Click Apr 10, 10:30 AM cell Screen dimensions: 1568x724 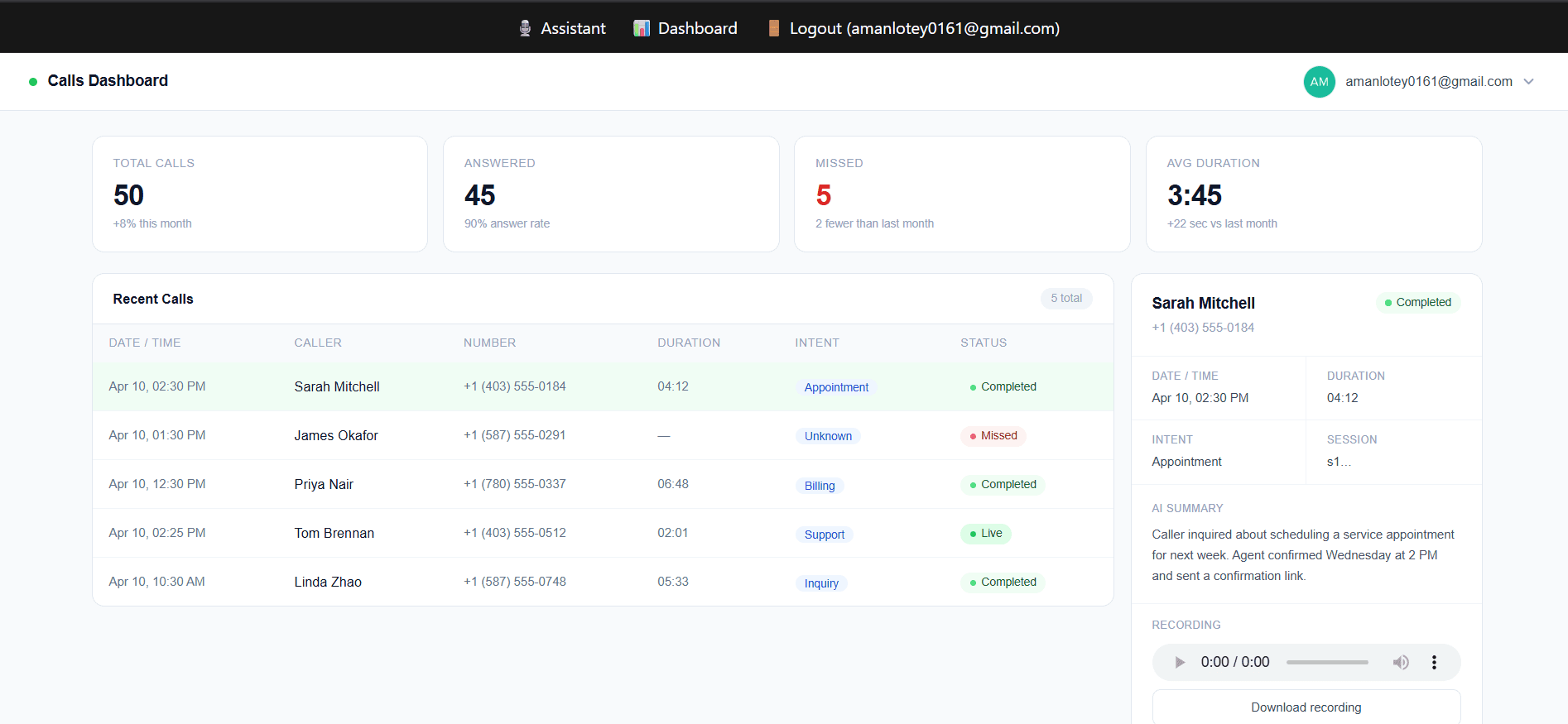click(157, 582)
